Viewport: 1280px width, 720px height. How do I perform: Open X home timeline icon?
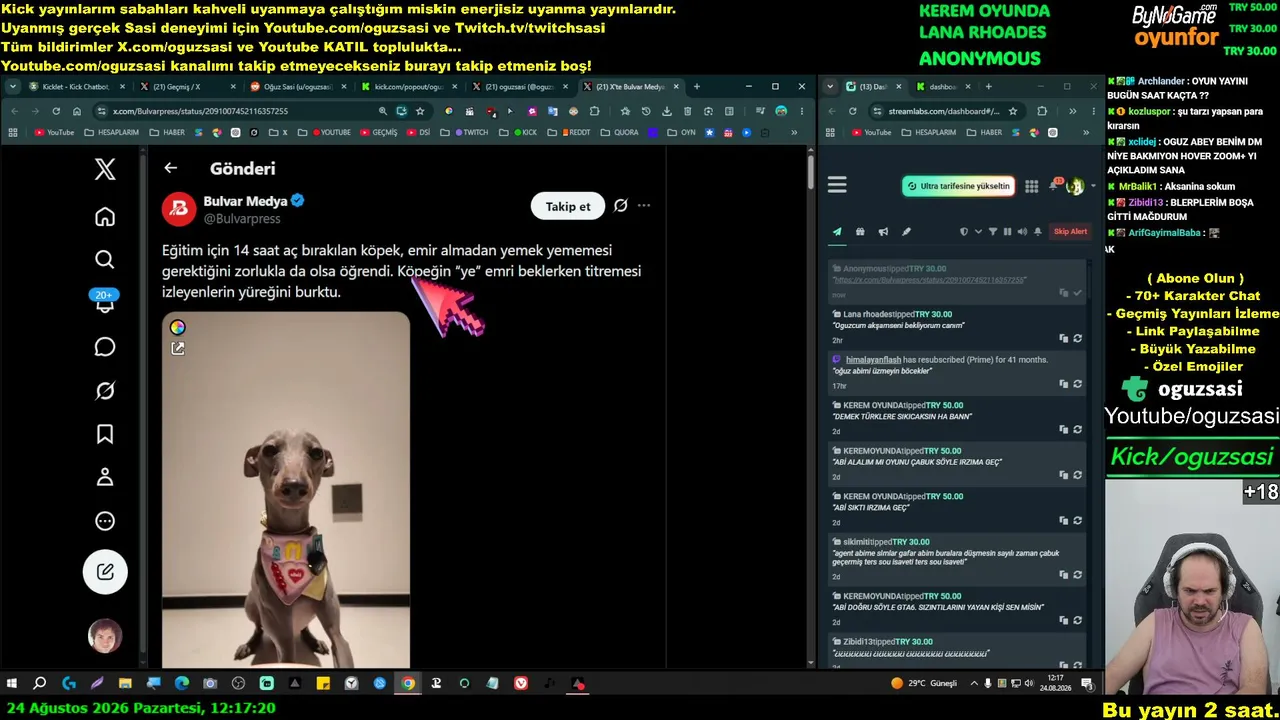pos(105,217)
